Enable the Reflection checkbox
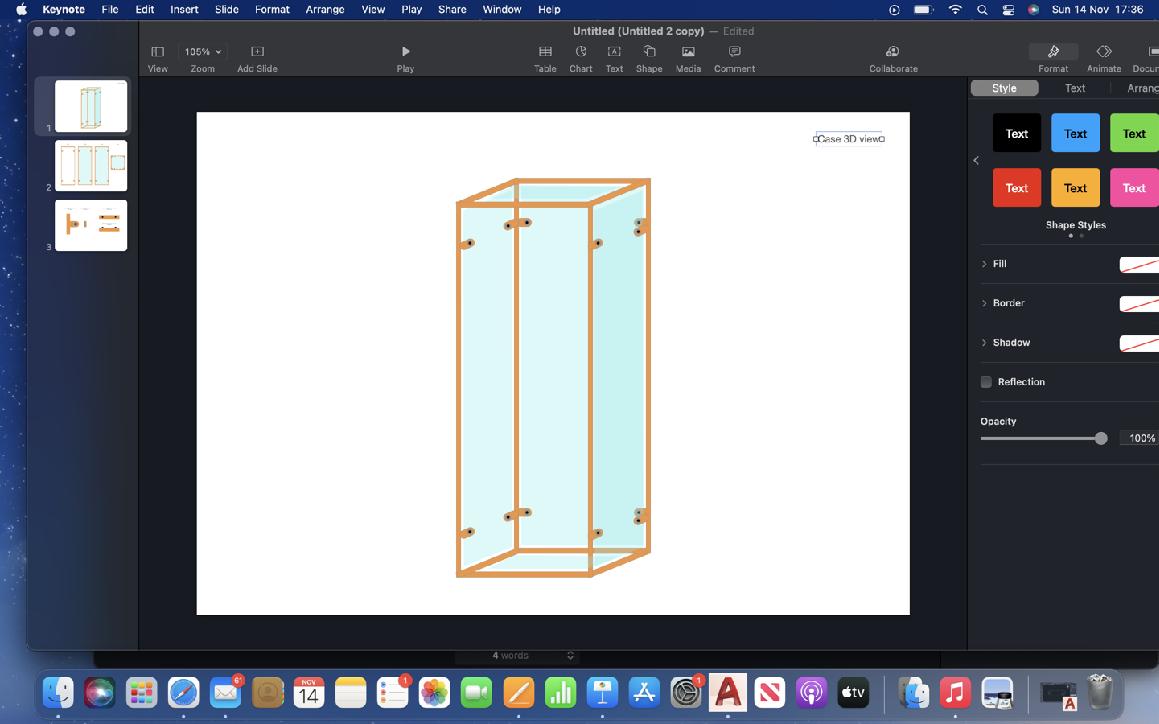The width and height of the screenshot is (1159, 724). (986, 382)
